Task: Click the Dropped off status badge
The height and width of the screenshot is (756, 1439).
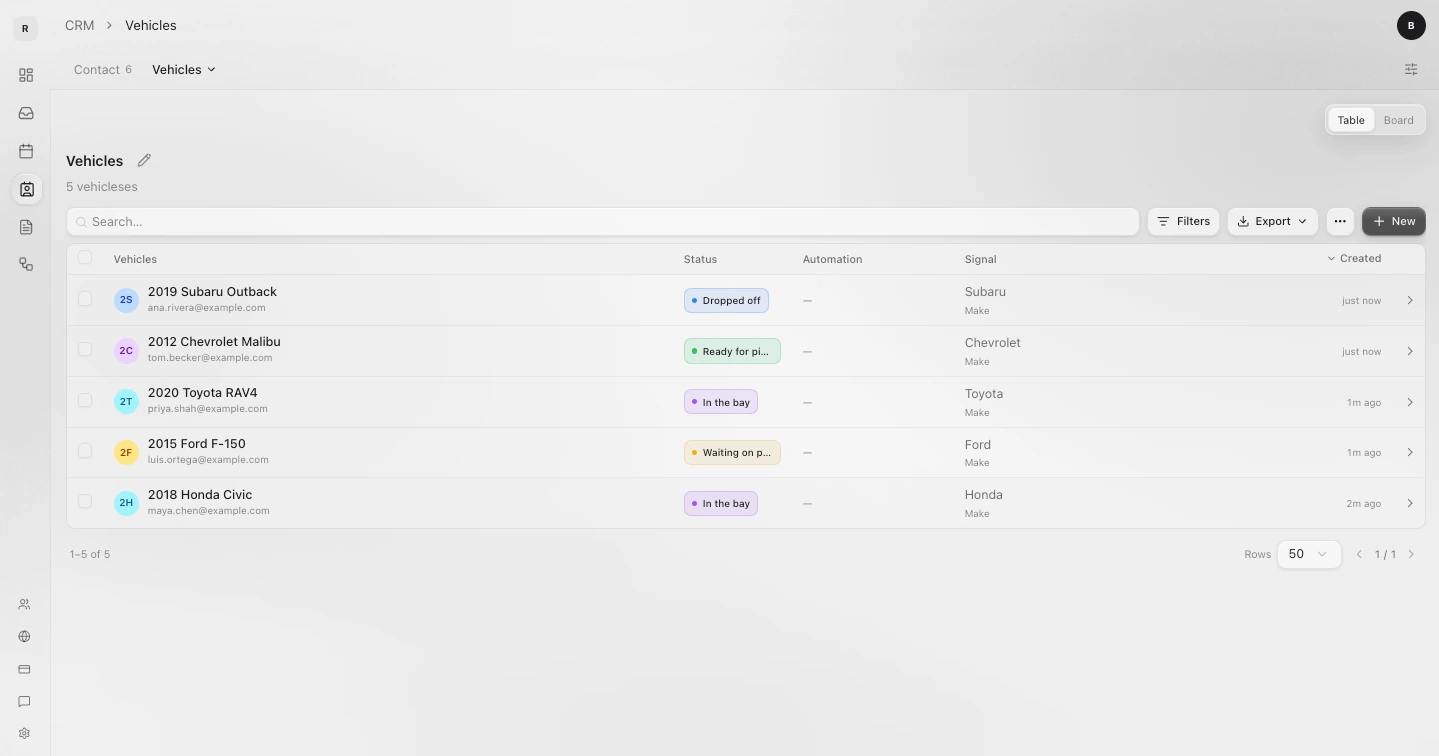Action: [x=726, y=300]
